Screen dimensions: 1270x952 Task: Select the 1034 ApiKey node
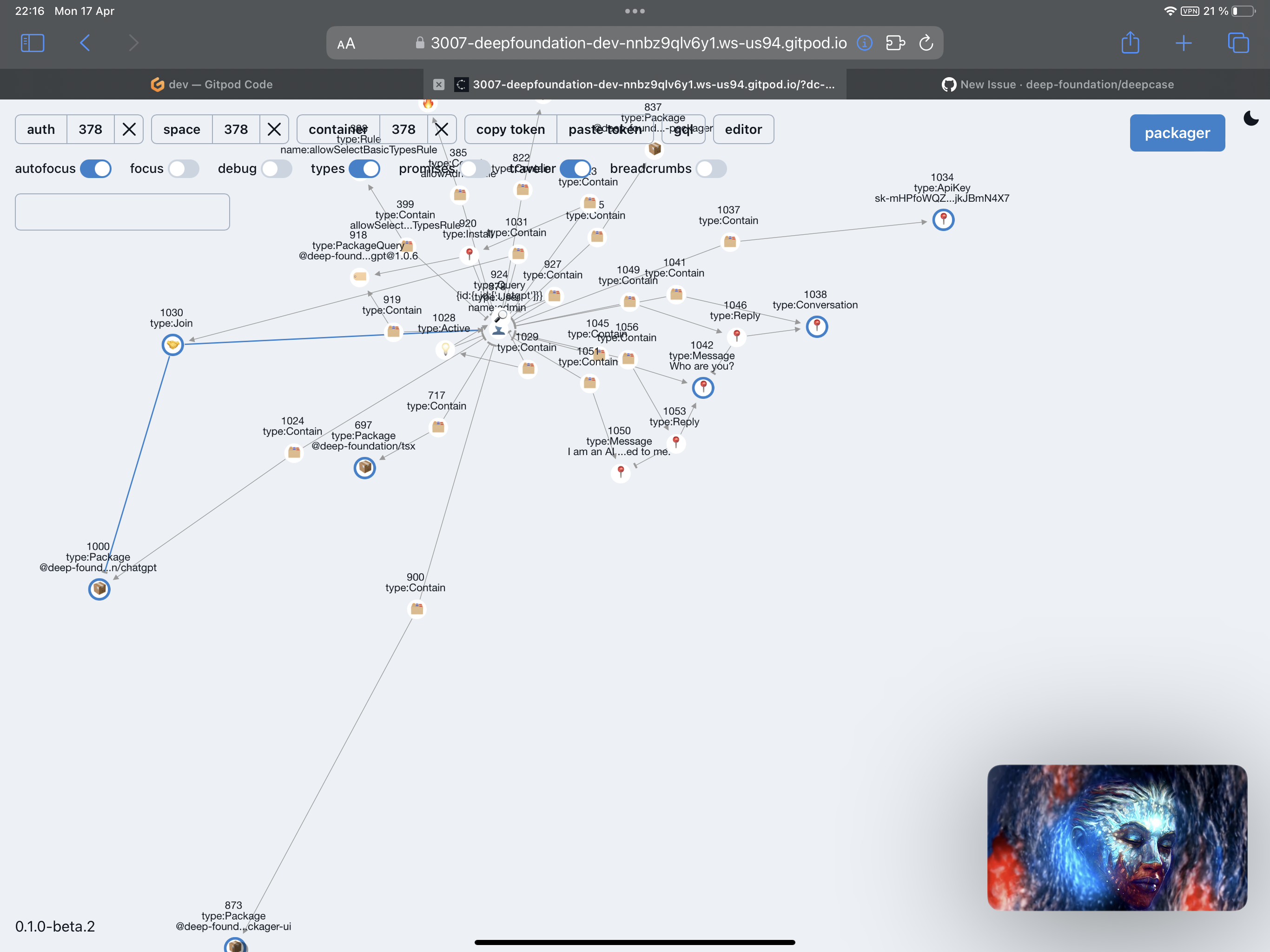pos(943,219)
